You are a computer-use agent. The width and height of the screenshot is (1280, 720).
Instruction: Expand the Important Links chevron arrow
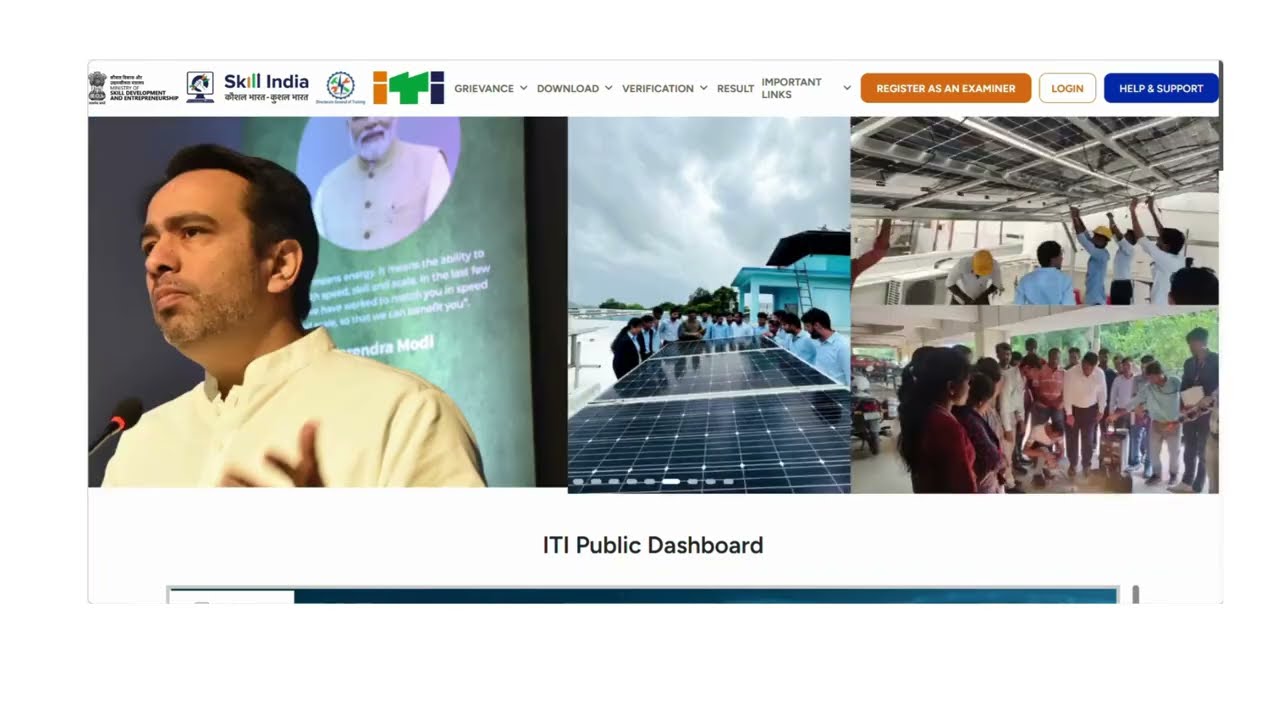coord(847,88)
